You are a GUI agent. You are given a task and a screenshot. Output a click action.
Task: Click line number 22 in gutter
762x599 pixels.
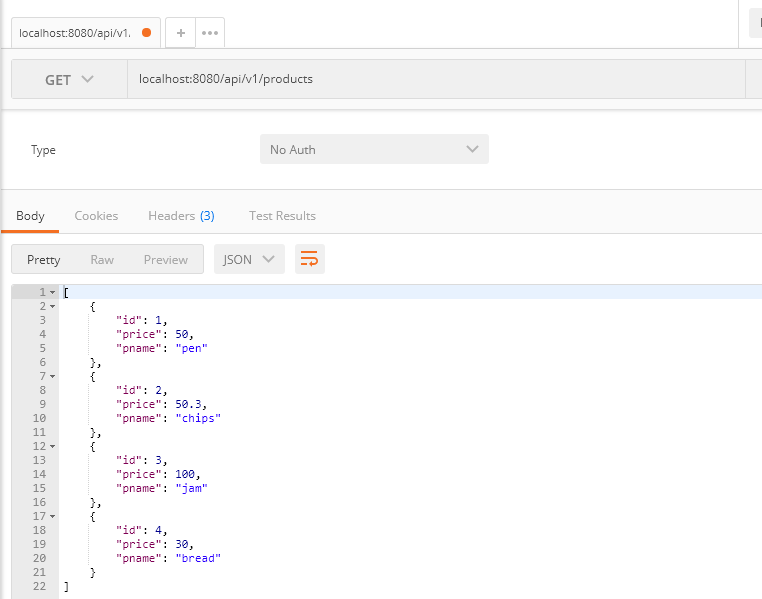39,586
